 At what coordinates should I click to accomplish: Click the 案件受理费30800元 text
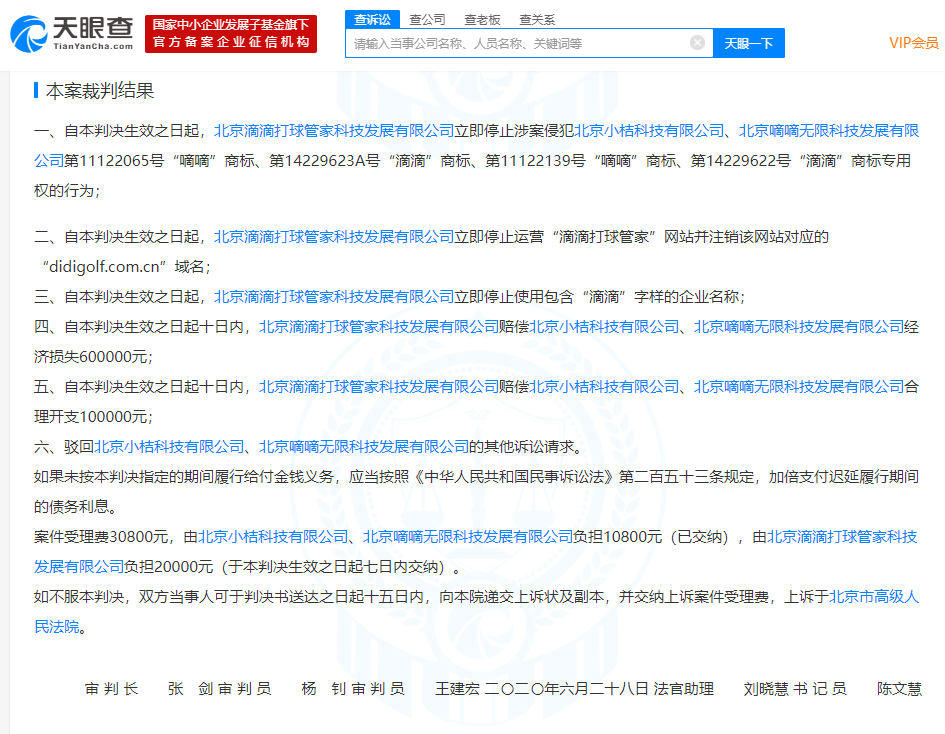101,536
